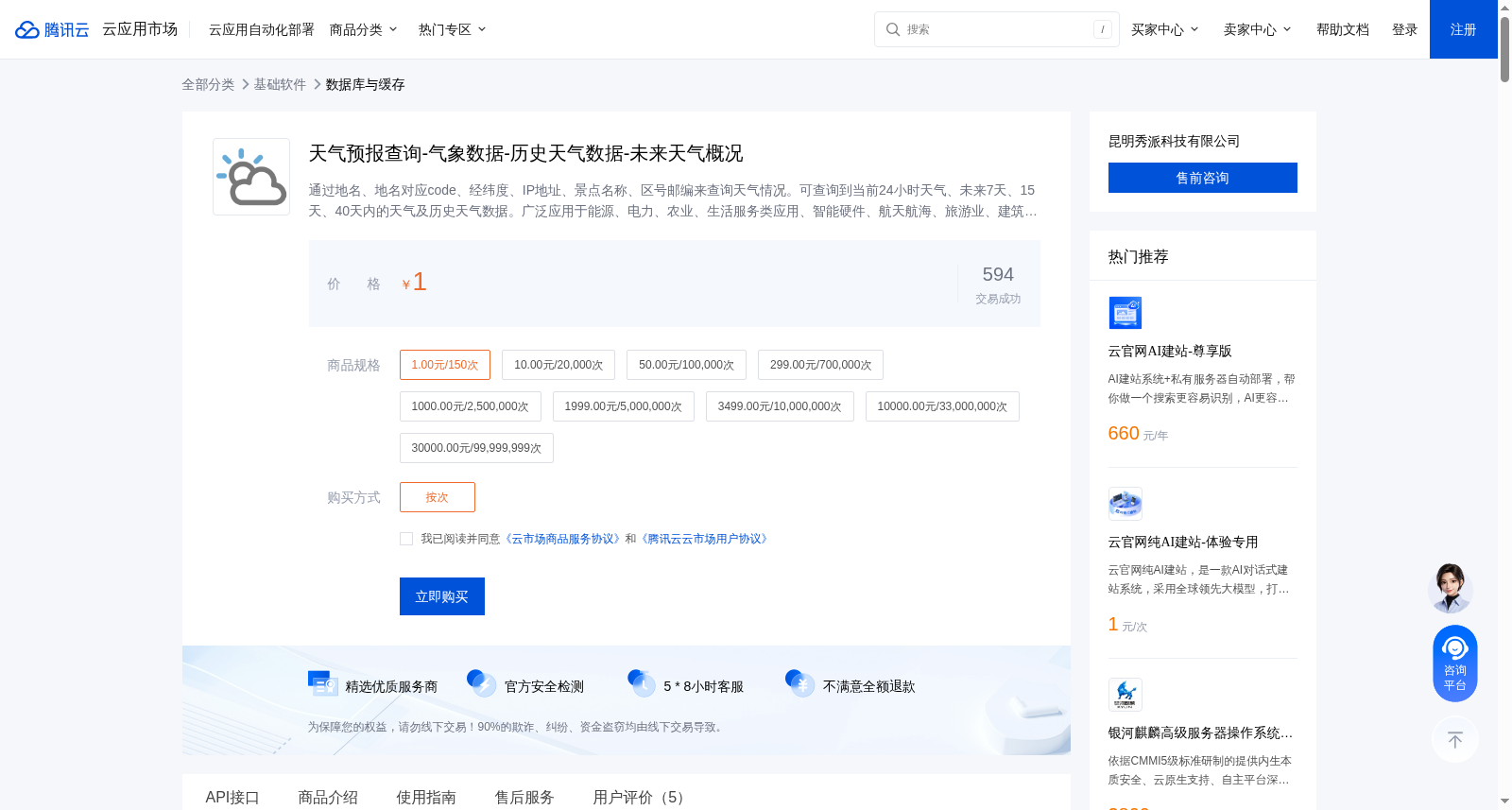Click 云应用市场 header title
The image size is (1512, 810).
pyautogui.click(x=140, y=29)
